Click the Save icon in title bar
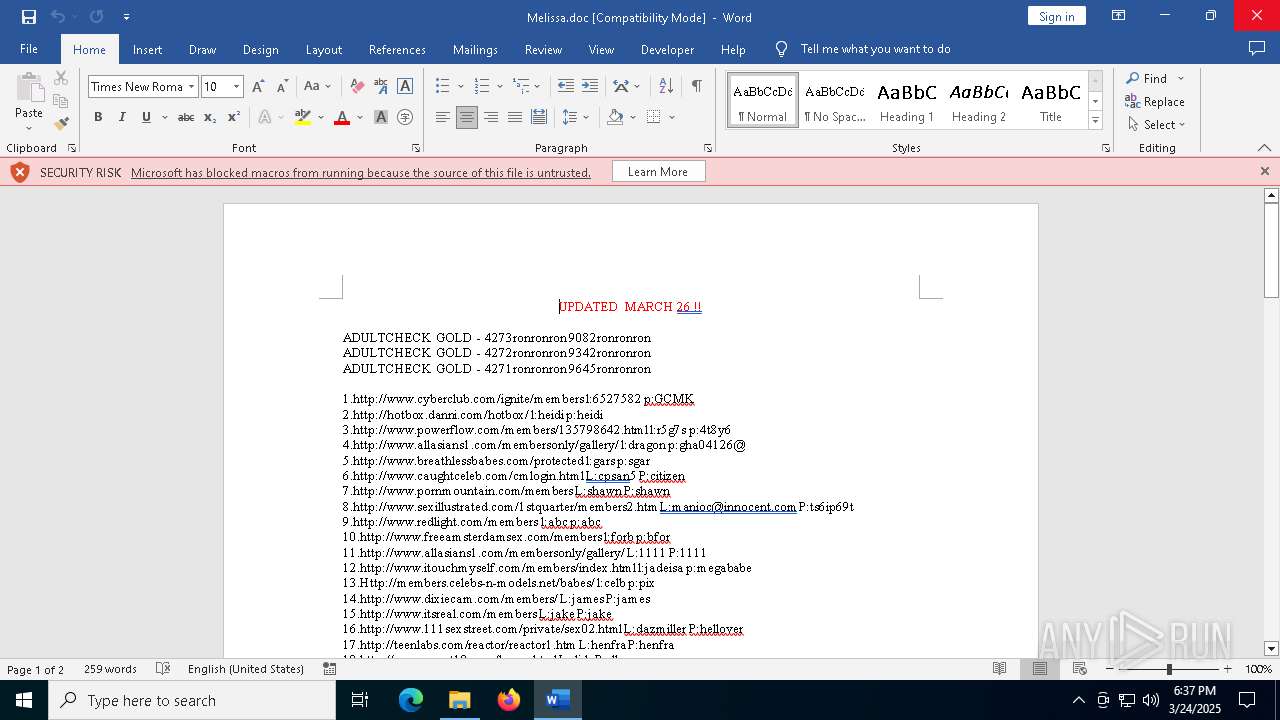The width and height of the screenshot is (1280, 720). (29, 17)
